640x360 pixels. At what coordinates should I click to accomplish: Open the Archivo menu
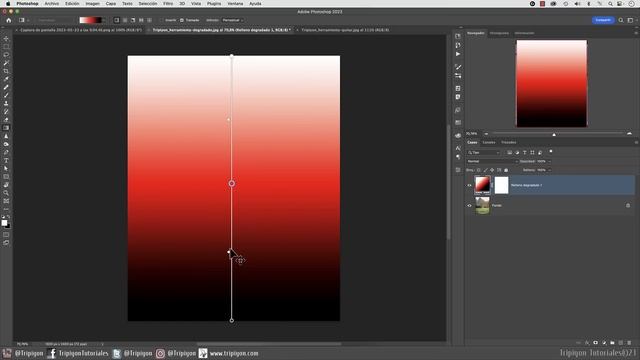coord(52,4)
